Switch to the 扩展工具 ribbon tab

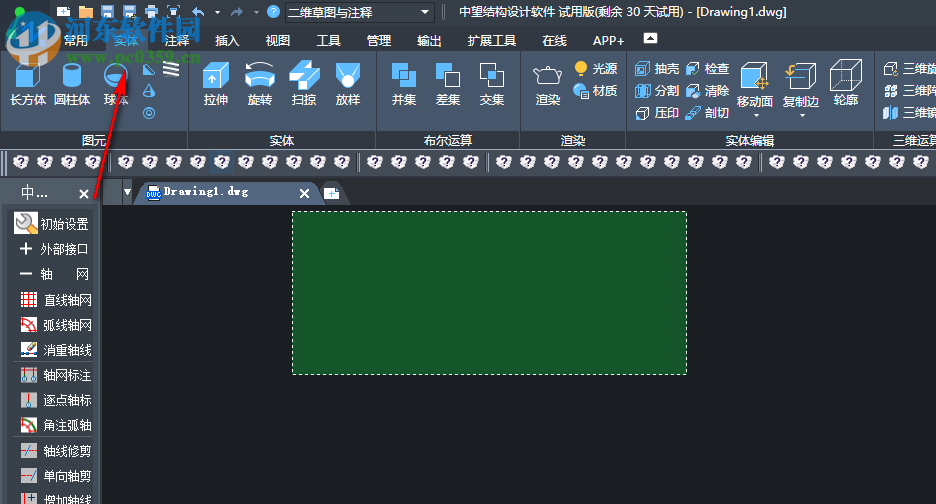[492, 41]
